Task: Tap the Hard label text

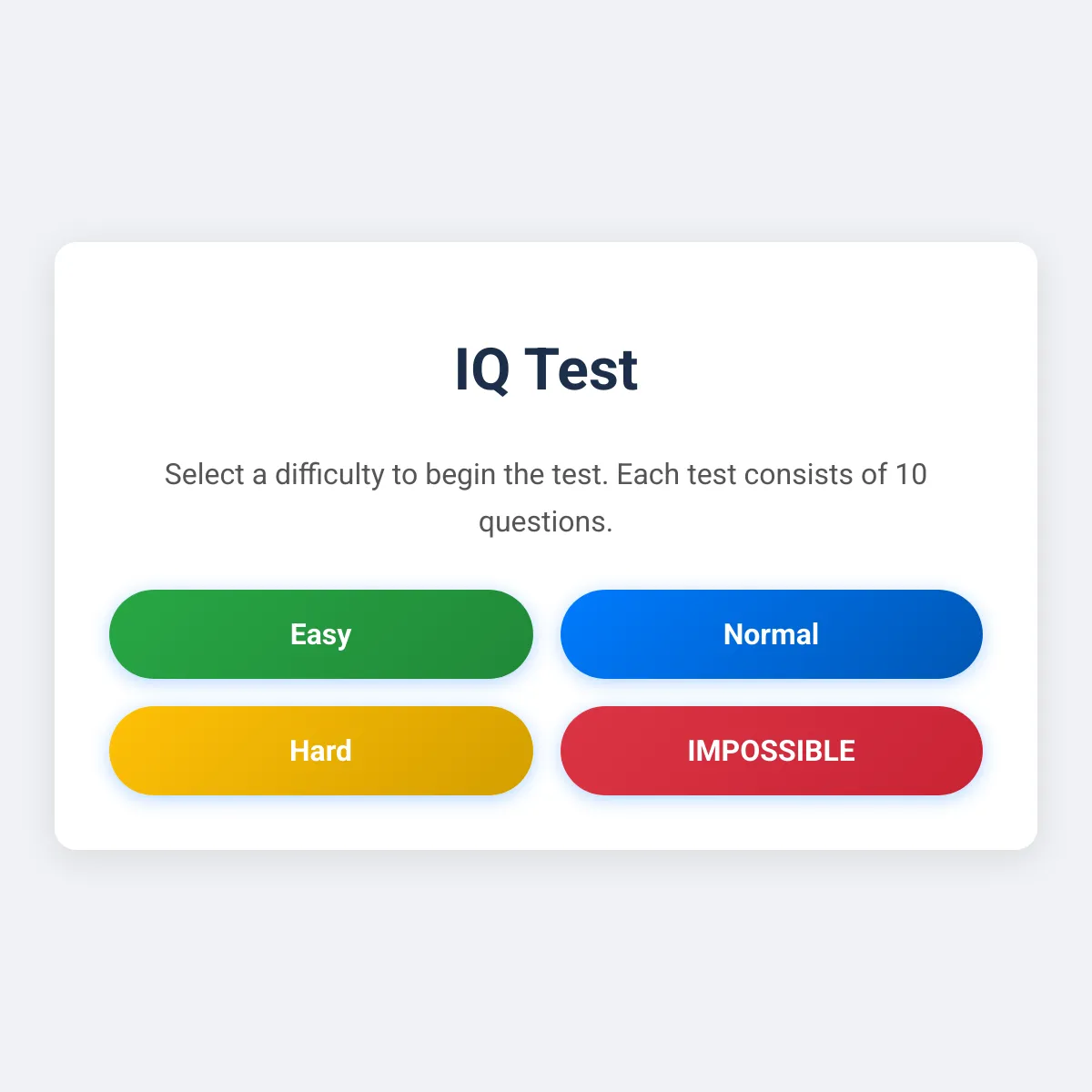Action: click(x=320, y=751)
